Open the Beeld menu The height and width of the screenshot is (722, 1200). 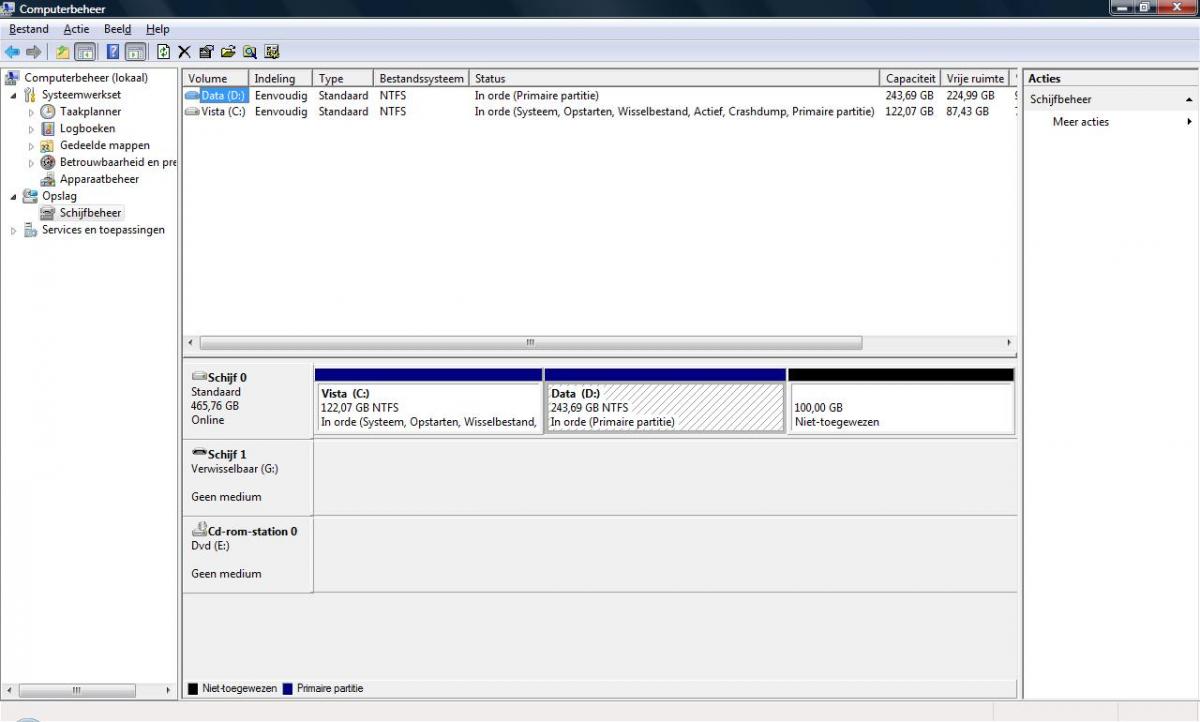point(117,29)
